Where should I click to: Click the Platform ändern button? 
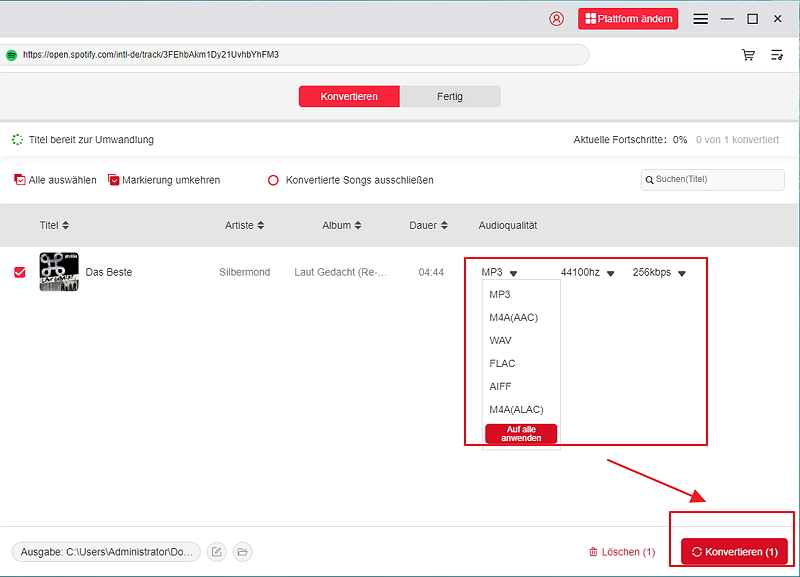[628, 19]
